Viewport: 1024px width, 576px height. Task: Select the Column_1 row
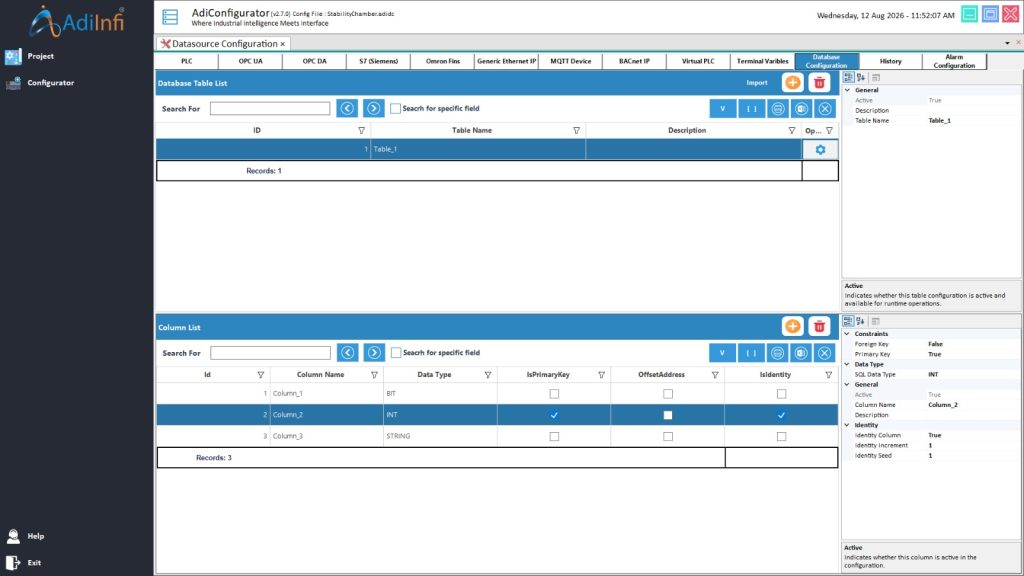click(497, 394)
